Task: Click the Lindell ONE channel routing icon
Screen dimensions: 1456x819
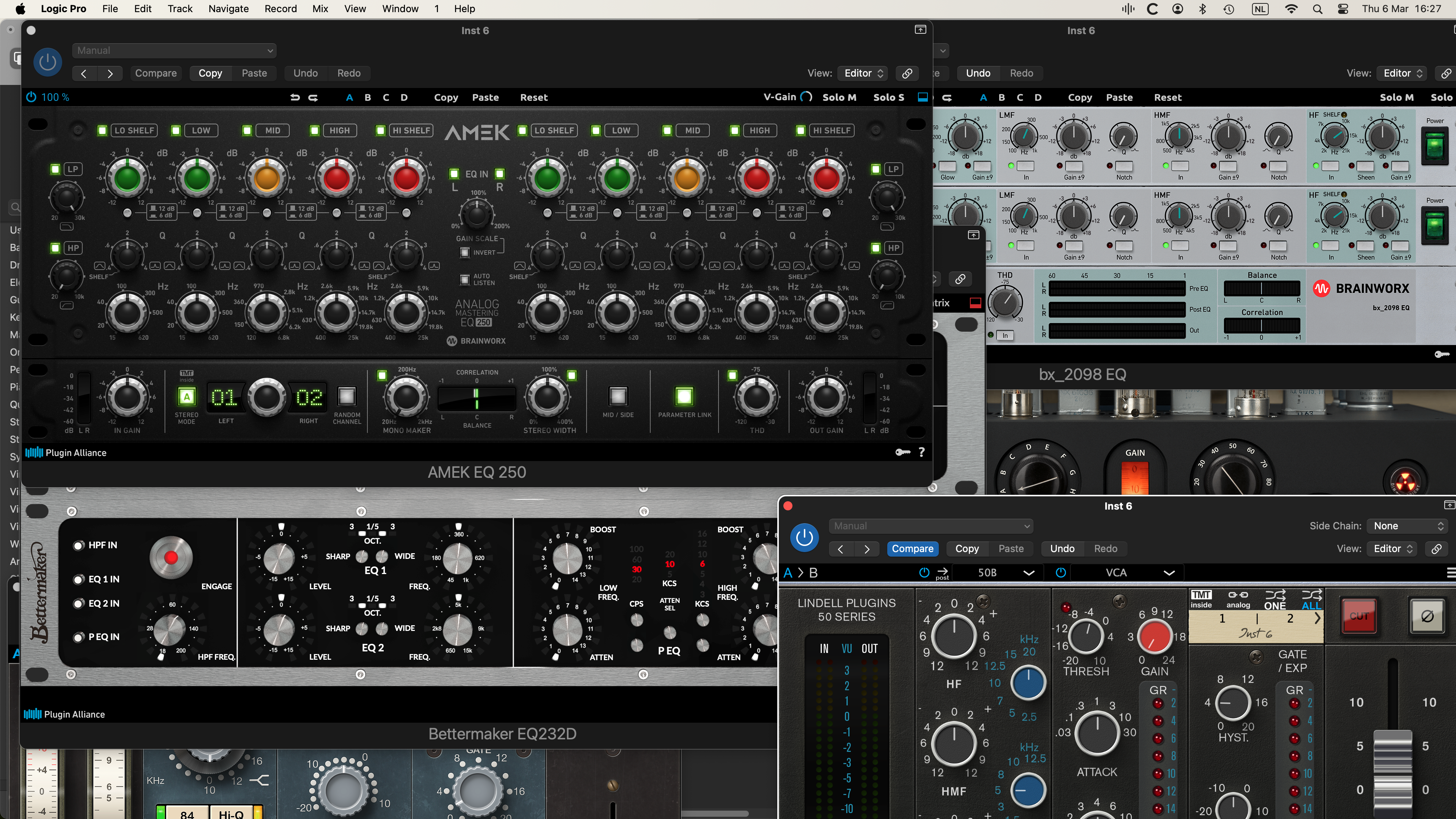Action: pos(1274,599)
